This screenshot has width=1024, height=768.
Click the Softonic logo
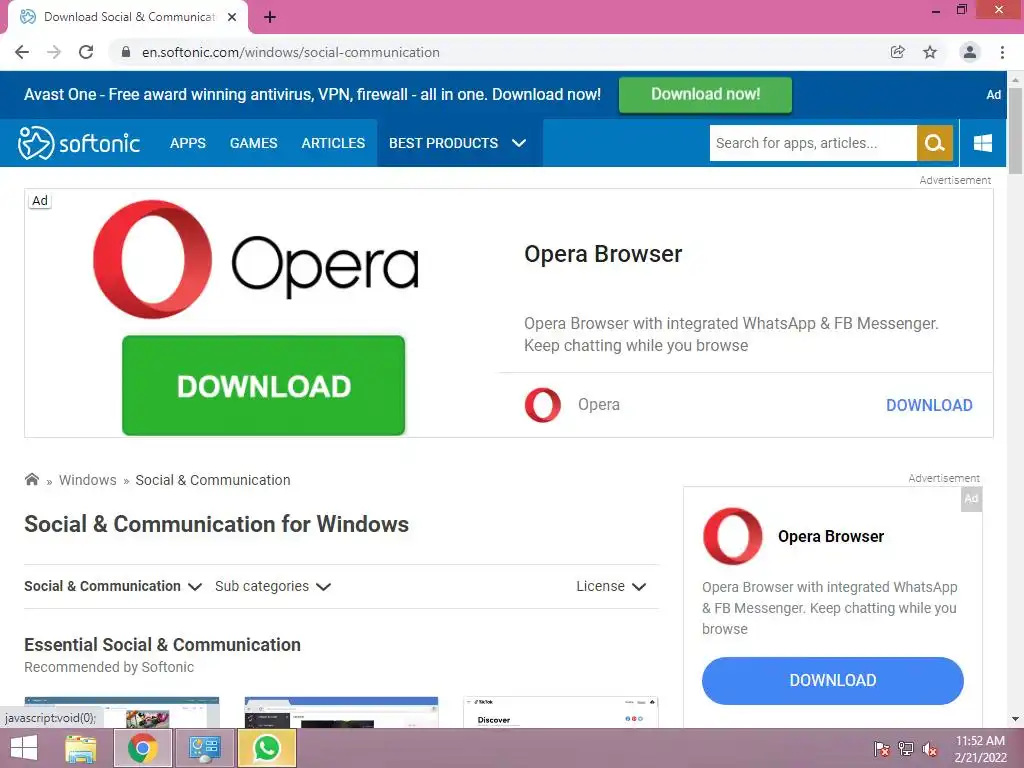click(79, 143)
